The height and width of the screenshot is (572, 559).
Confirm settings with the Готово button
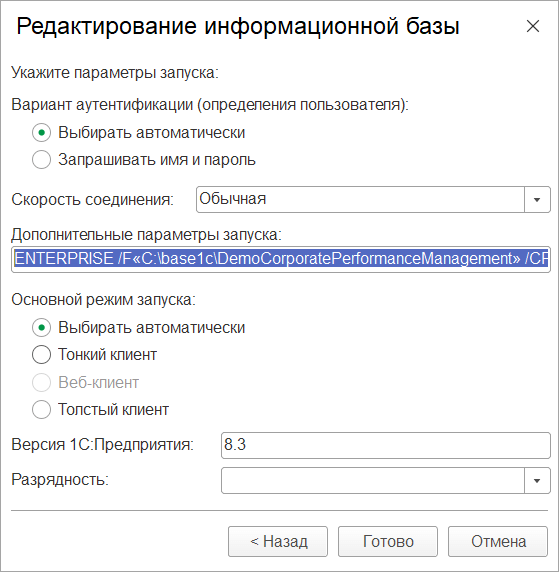(x=388, y=541)
